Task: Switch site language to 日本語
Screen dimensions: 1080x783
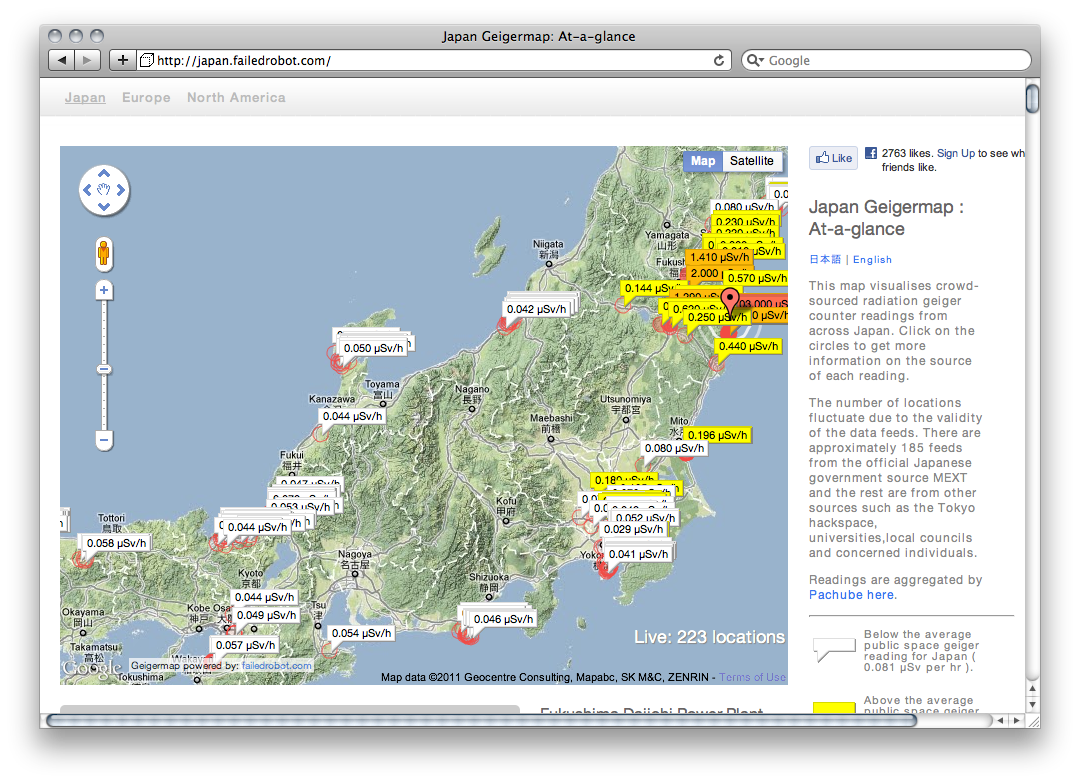Action: click(824, 259)
